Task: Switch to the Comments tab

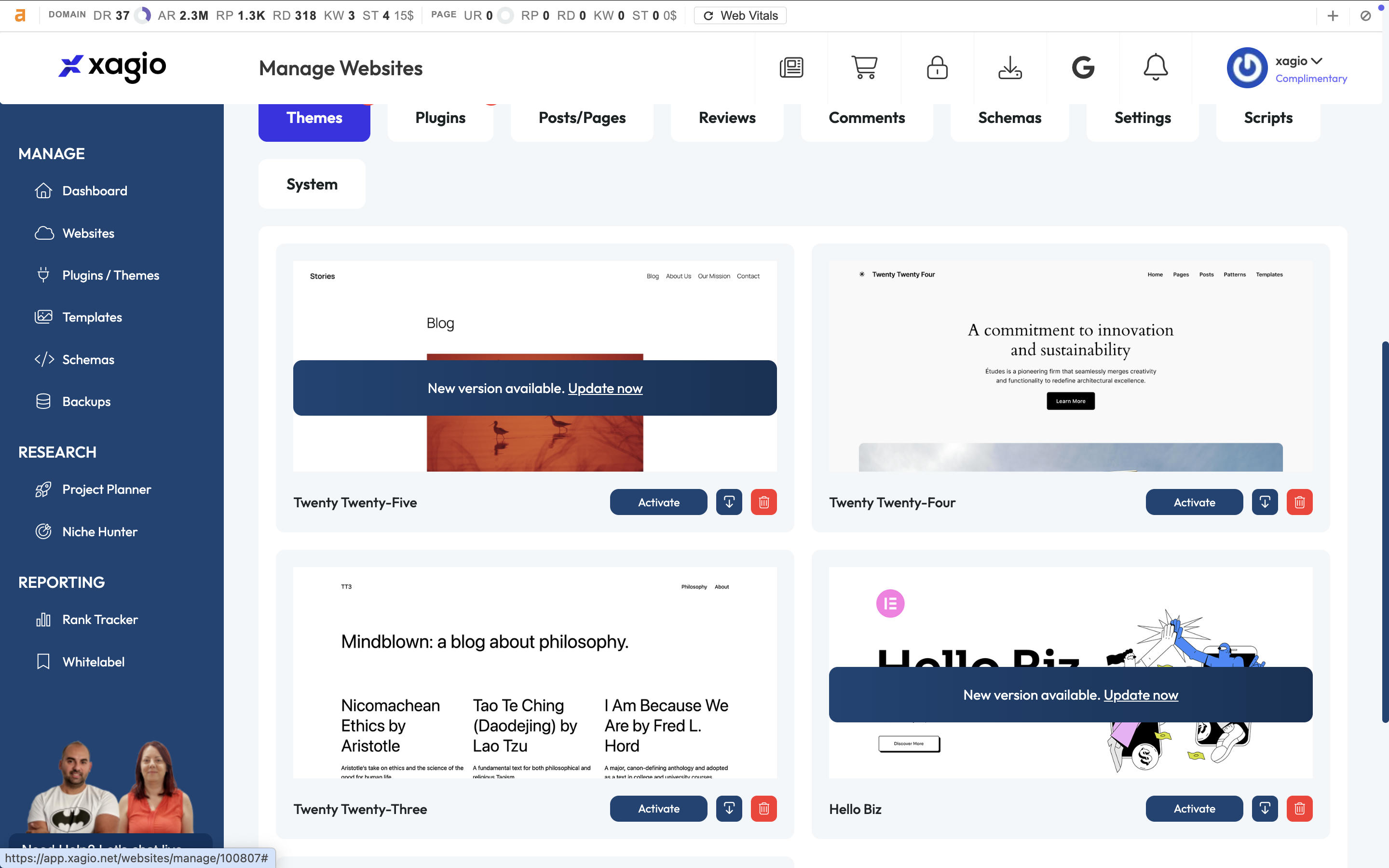Action: [x=866, y=118]
